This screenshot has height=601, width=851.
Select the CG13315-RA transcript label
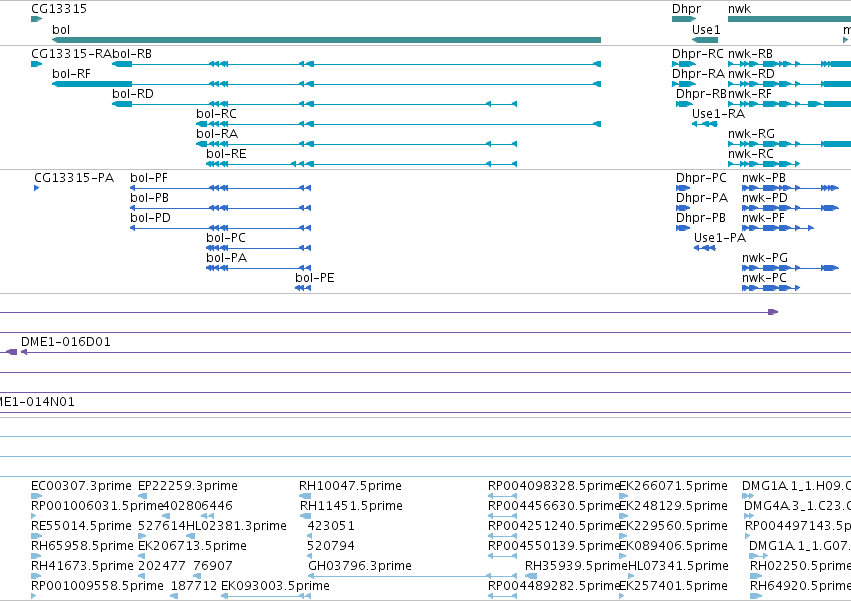coord(72,54)
